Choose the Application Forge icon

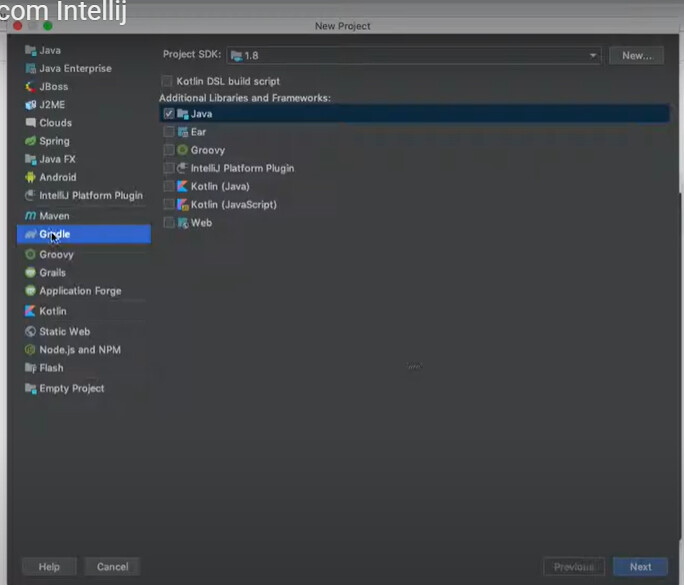point(31,291)
